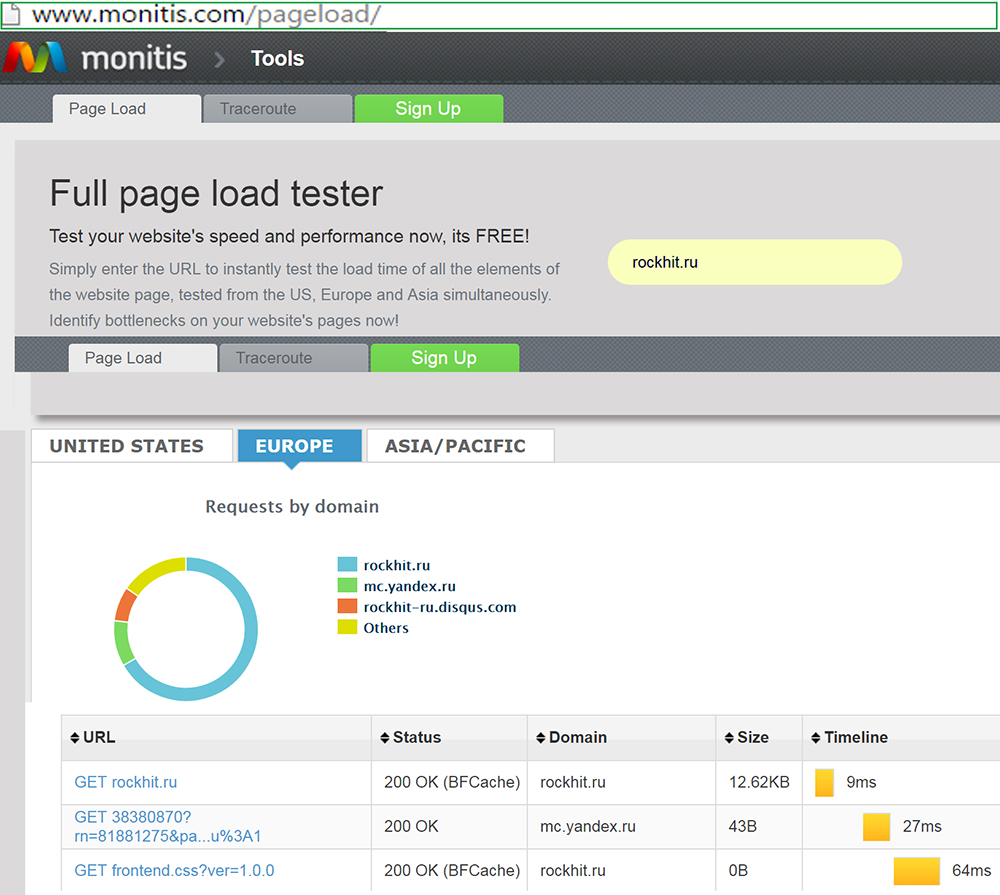The width and height of the screenshot is (1000, 895).
Task: Open the GET frontend.css?ver=1.0.0 link
Action: (x=174, y=870)
